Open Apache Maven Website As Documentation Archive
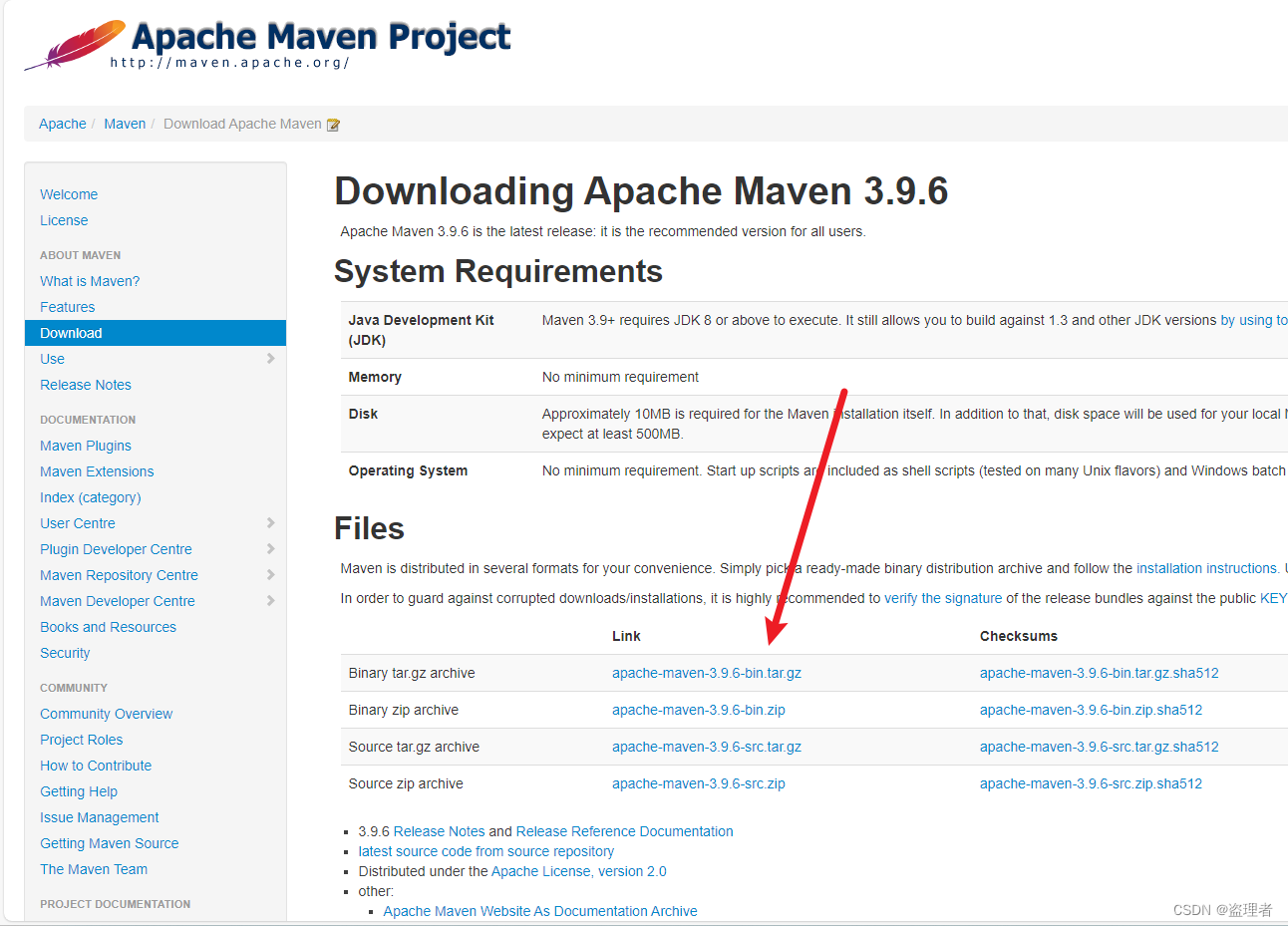The image size is (1288, 926). [540, 911]
